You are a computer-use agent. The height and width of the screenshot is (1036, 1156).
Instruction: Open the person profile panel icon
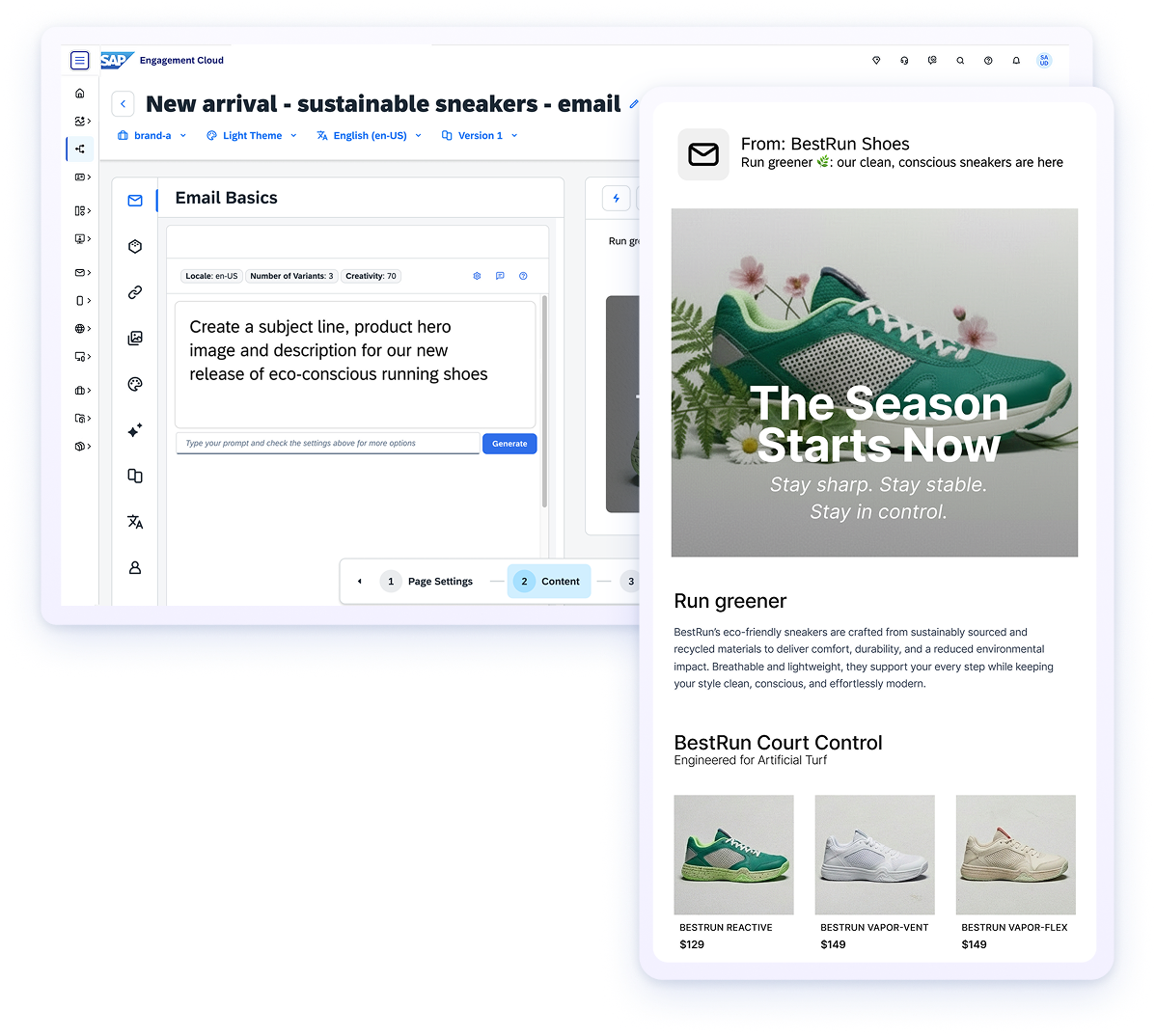(x=135, y=568)
